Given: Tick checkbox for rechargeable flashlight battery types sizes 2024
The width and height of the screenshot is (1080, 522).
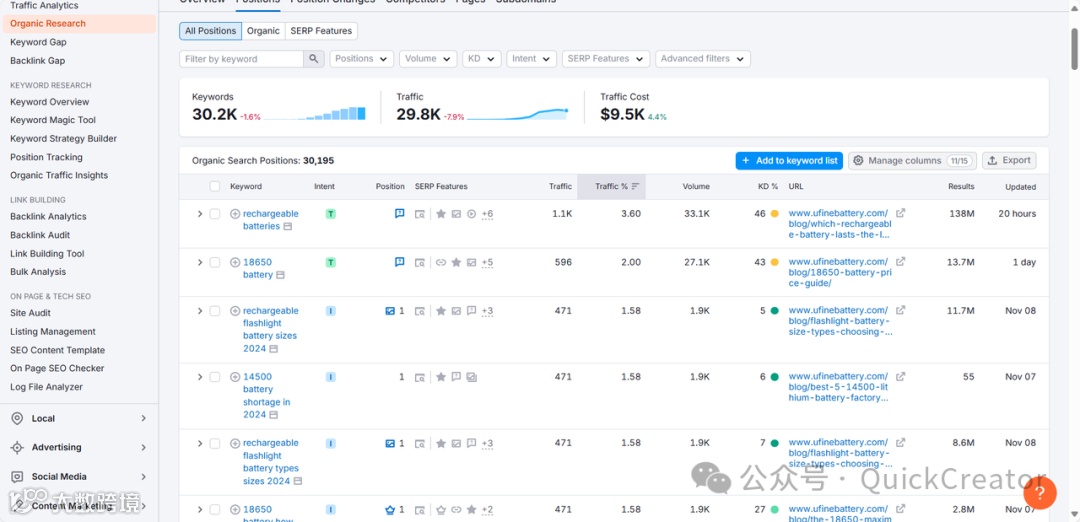Looking at the screenshot, I should click(215, 443).
